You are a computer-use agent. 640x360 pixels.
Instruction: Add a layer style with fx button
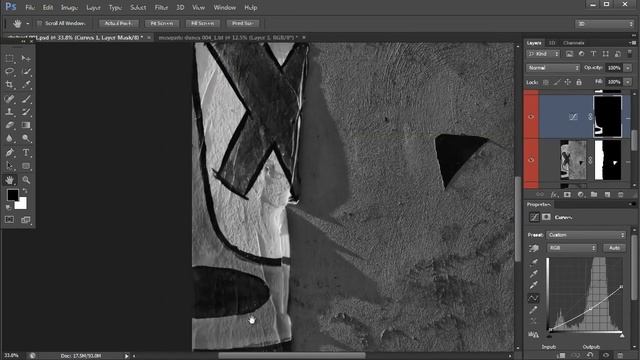(554, 195)
